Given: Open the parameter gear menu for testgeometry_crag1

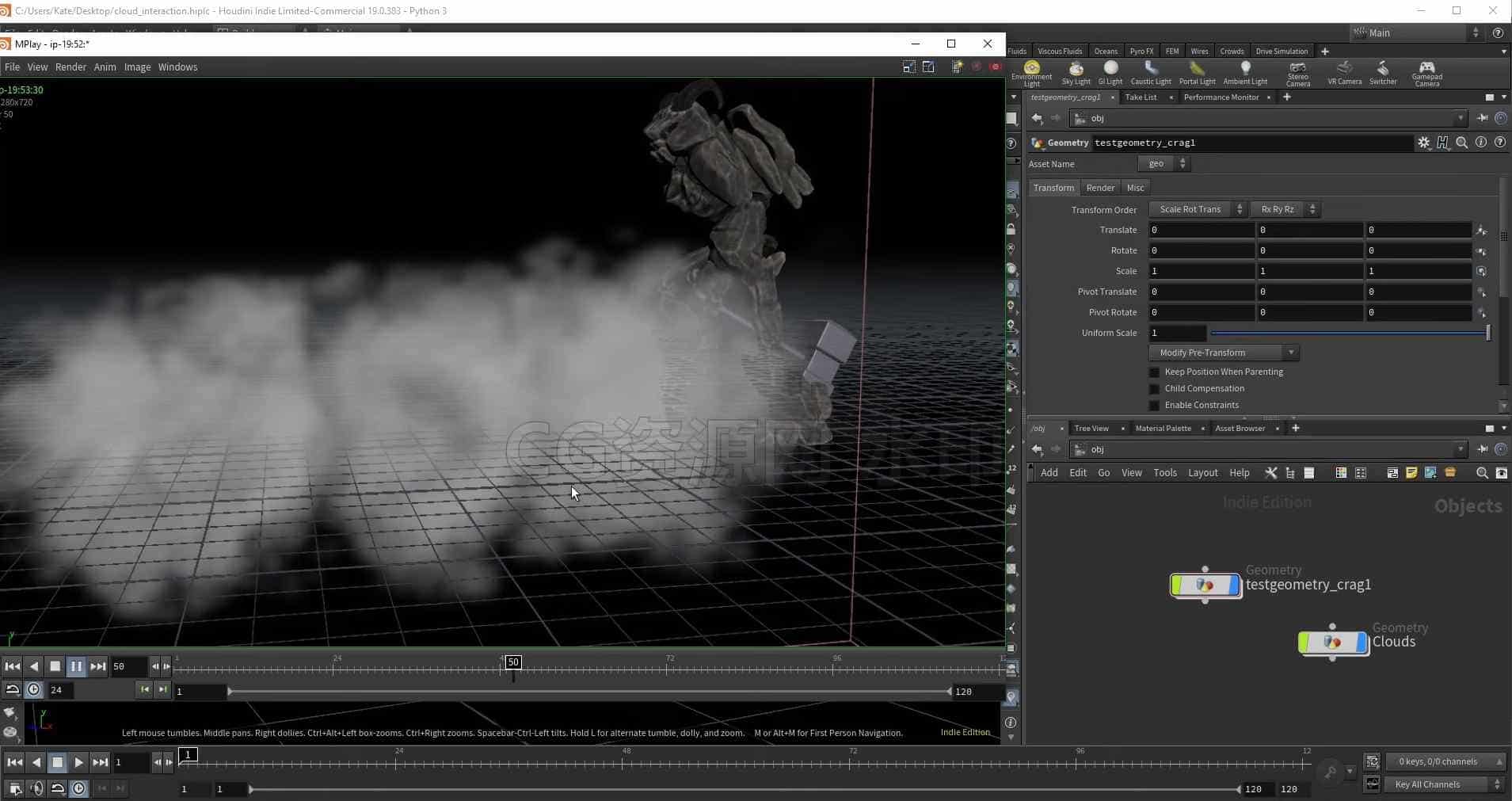Looking at the screenshot, I should tap(1424, 143).
